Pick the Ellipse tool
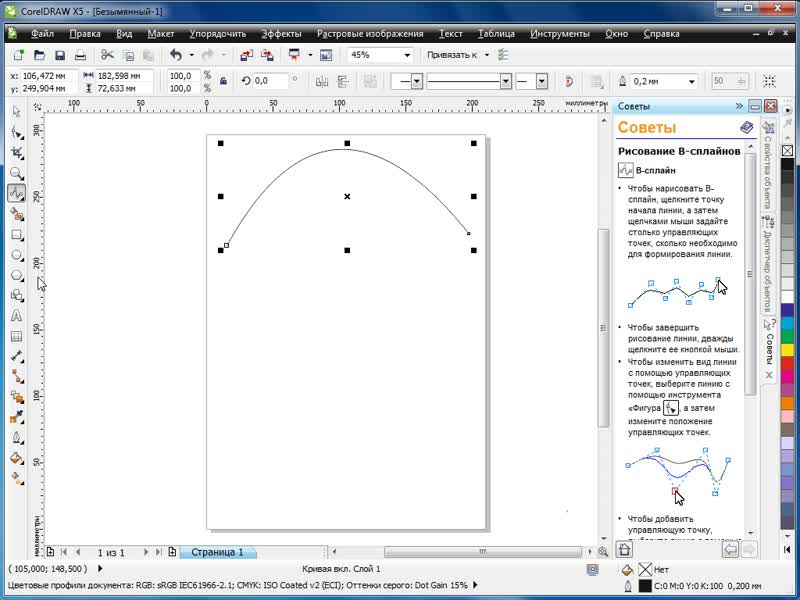Viewport: 800px width, 600px height. coord(16,255)
